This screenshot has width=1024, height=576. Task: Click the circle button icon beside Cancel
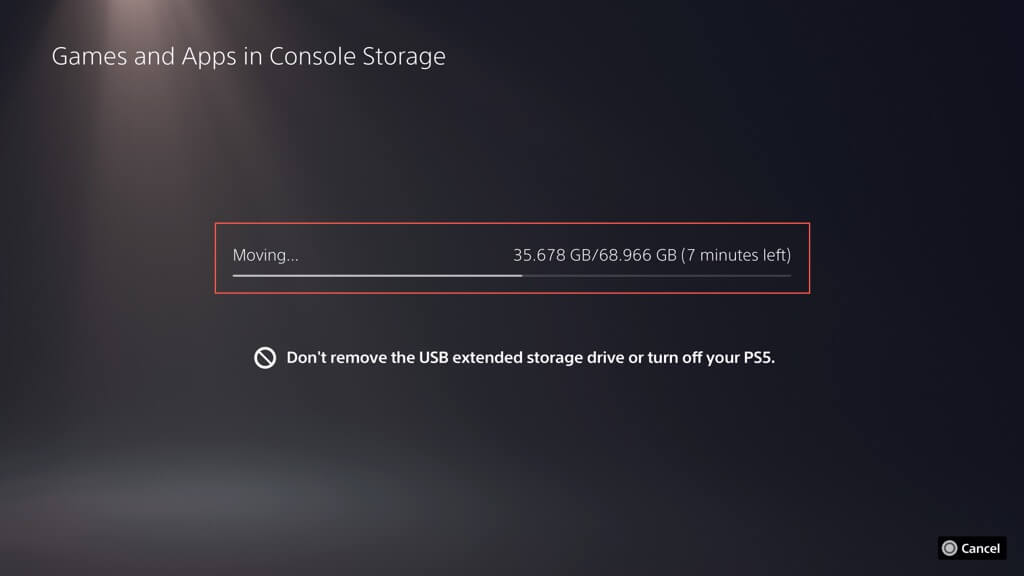coord(949,548)
